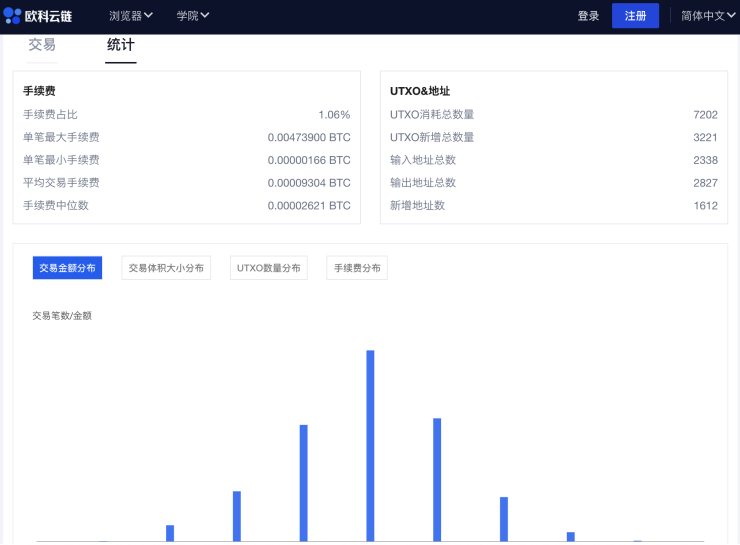The image size is (740, 545).
Task: Click the 输入地址总数 label
Action: pyautogui.click(x=423, y=160)
